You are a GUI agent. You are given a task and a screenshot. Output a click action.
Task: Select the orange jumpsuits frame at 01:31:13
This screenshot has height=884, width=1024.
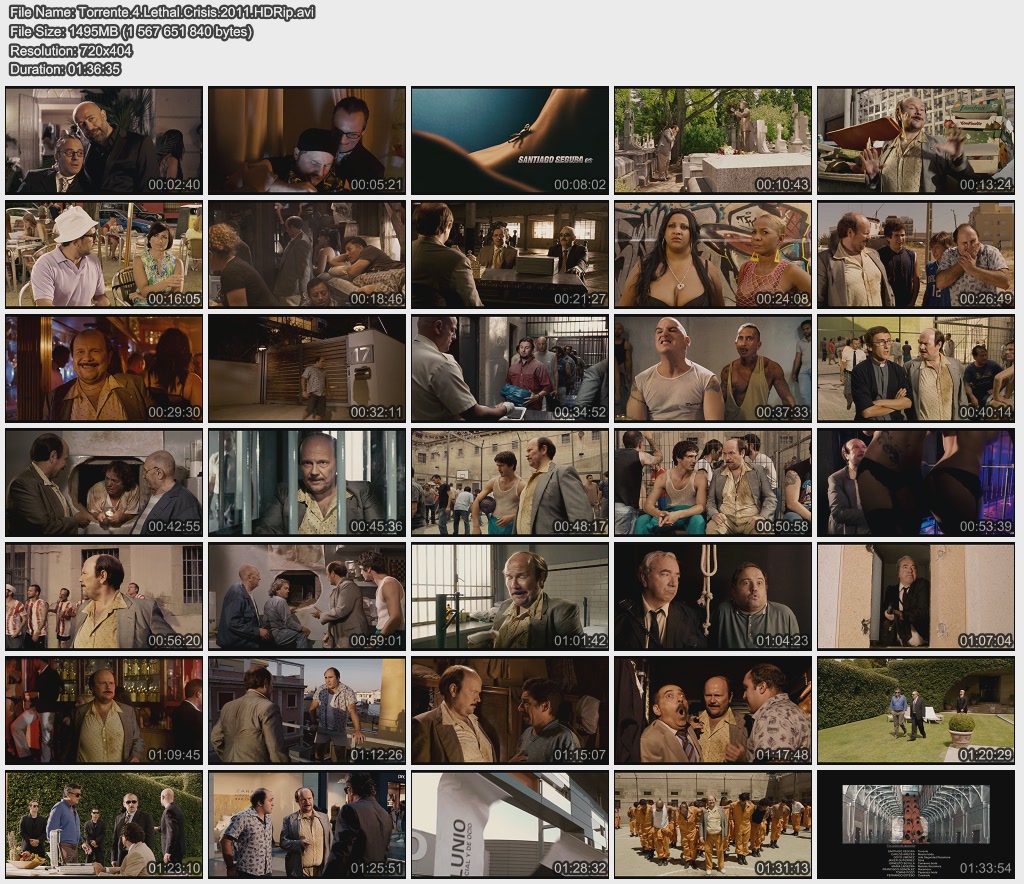713,825
